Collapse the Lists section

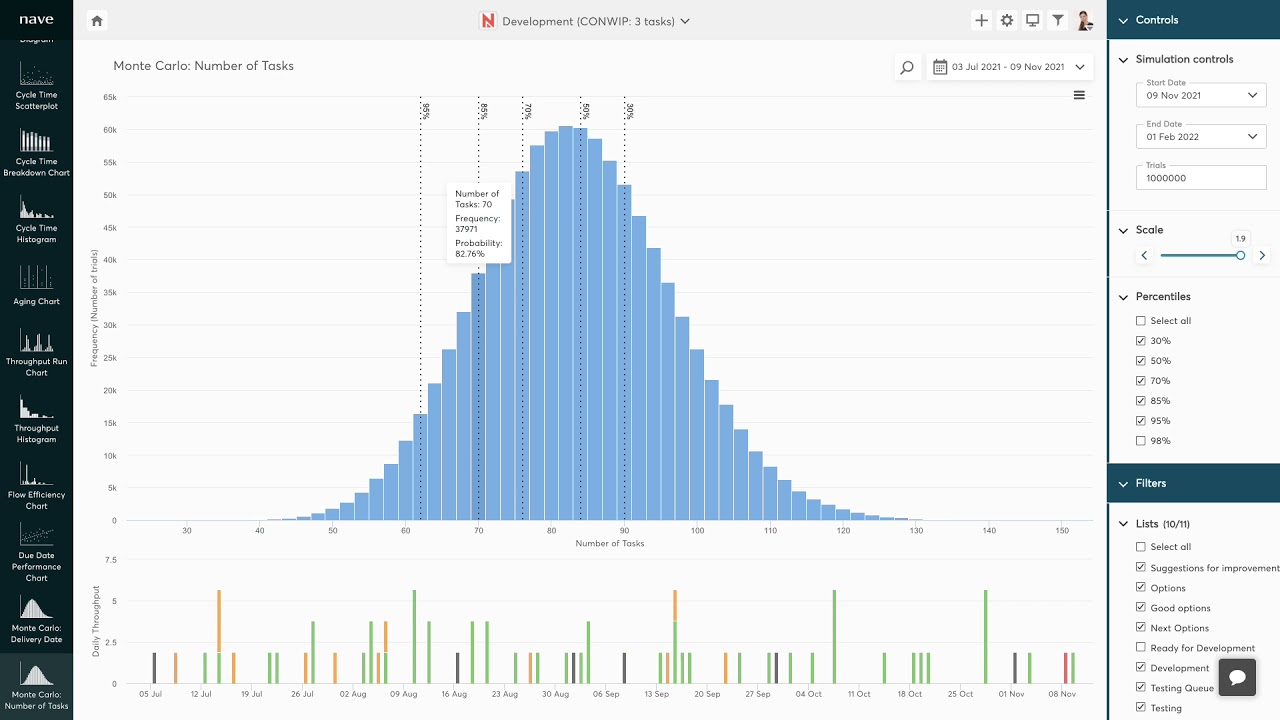(x=1123, y=524)
